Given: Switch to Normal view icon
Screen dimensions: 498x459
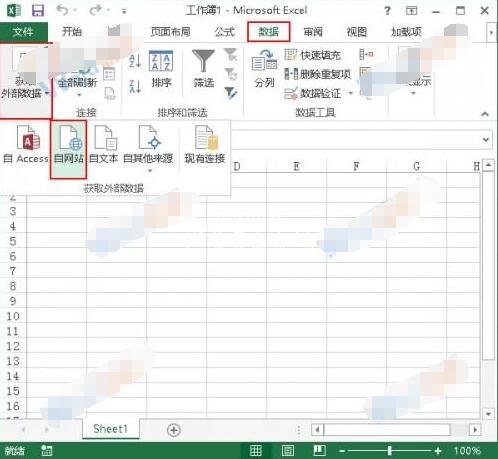Looking at the screenshot, I should point(256,451).
